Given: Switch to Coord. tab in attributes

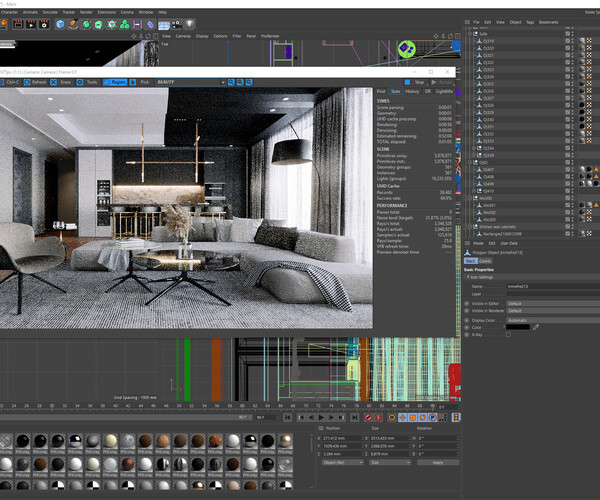Looking at the screenshot, I should tap(485, 261).
